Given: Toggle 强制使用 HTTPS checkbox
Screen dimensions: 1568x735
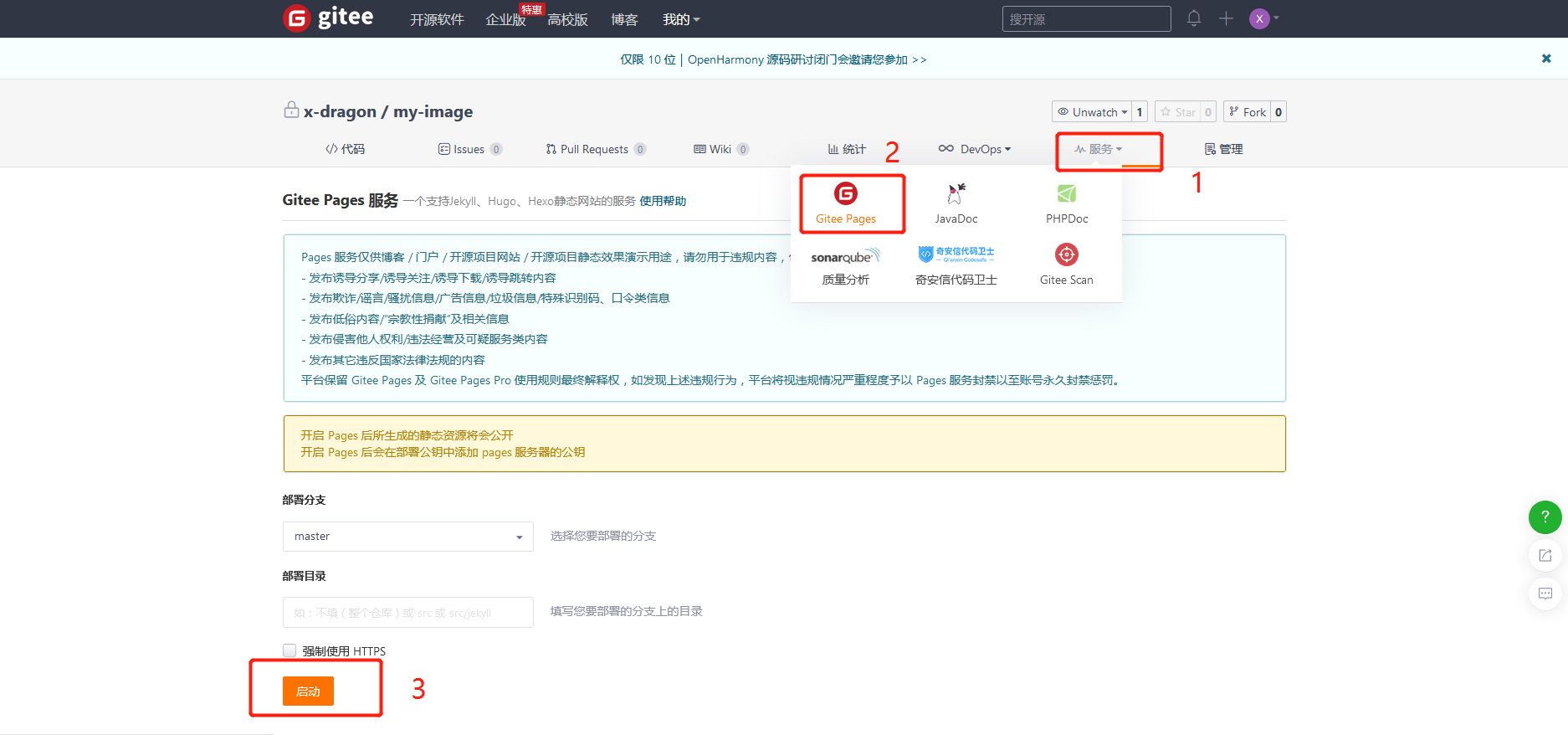Looking at the screenshot, I should click(290, 650).
